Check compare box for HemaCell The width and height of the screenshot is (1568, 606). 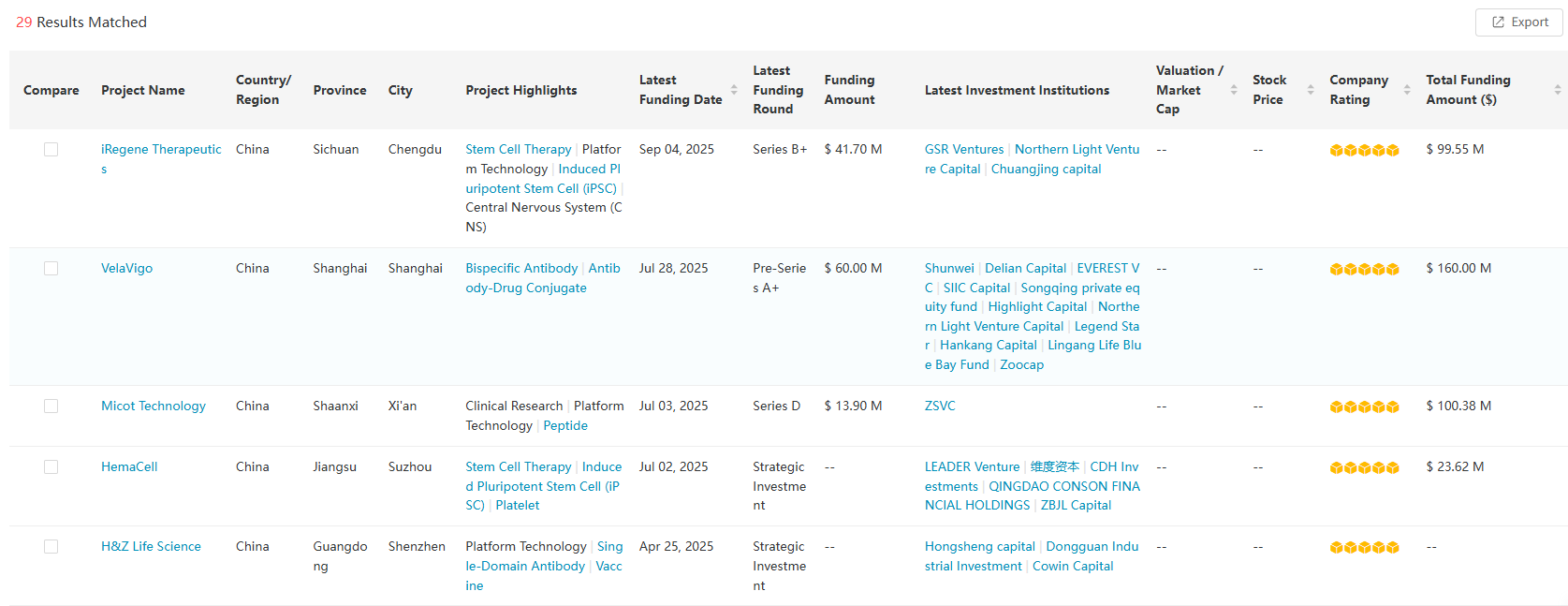[x=51, y=467]
